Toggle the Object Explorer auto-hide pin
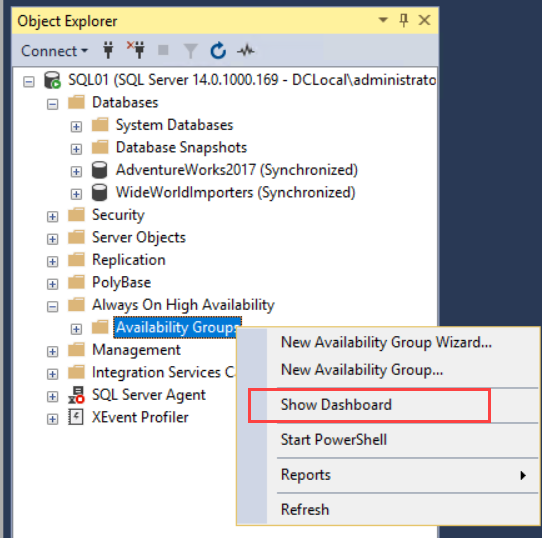This screenshot has width=542, height=538. click(404, 20)
